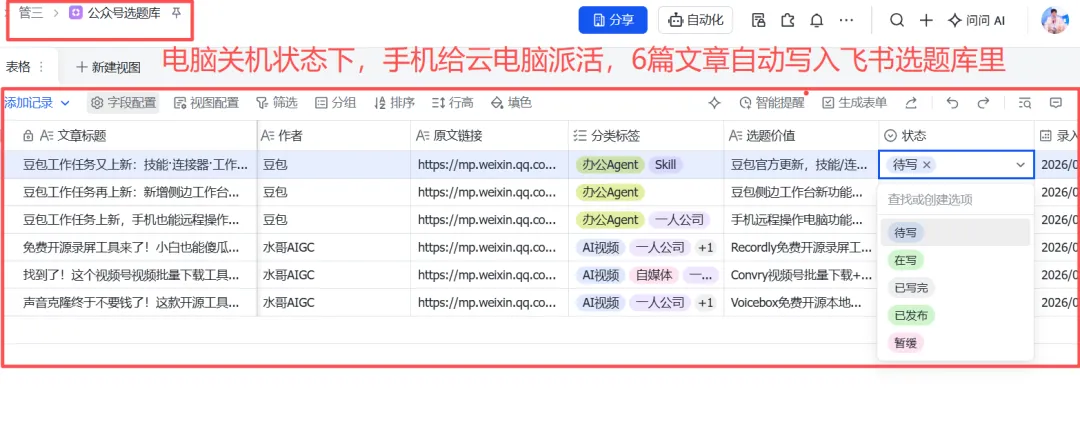1080x431 pixels.
Task: Click the find-in-table search icon
Action: 1026,103
